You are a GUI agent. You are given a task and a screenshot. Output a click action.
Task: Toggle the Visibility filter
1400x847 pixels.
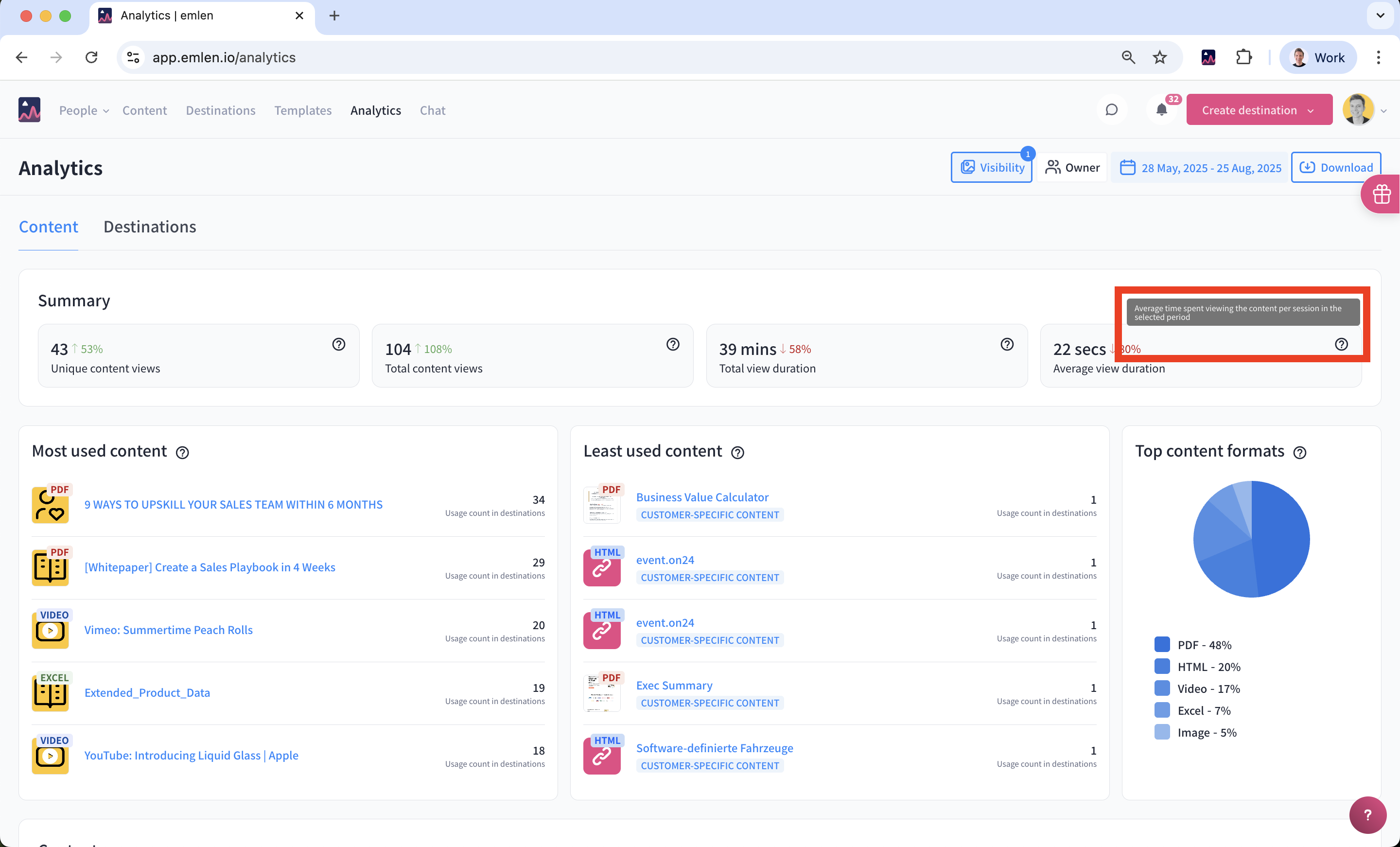(992, 168)
